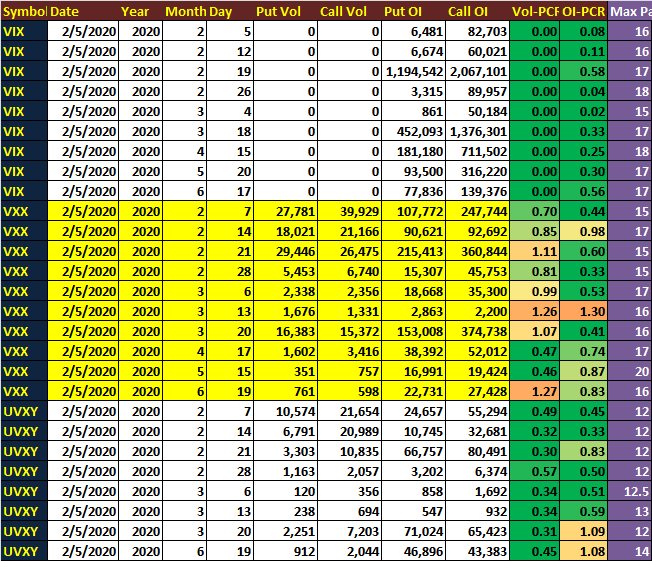Select Call OI value 2,200
The width and height of the screenshot is (652, 561).
pyautogui.click(x=477, y=311)
